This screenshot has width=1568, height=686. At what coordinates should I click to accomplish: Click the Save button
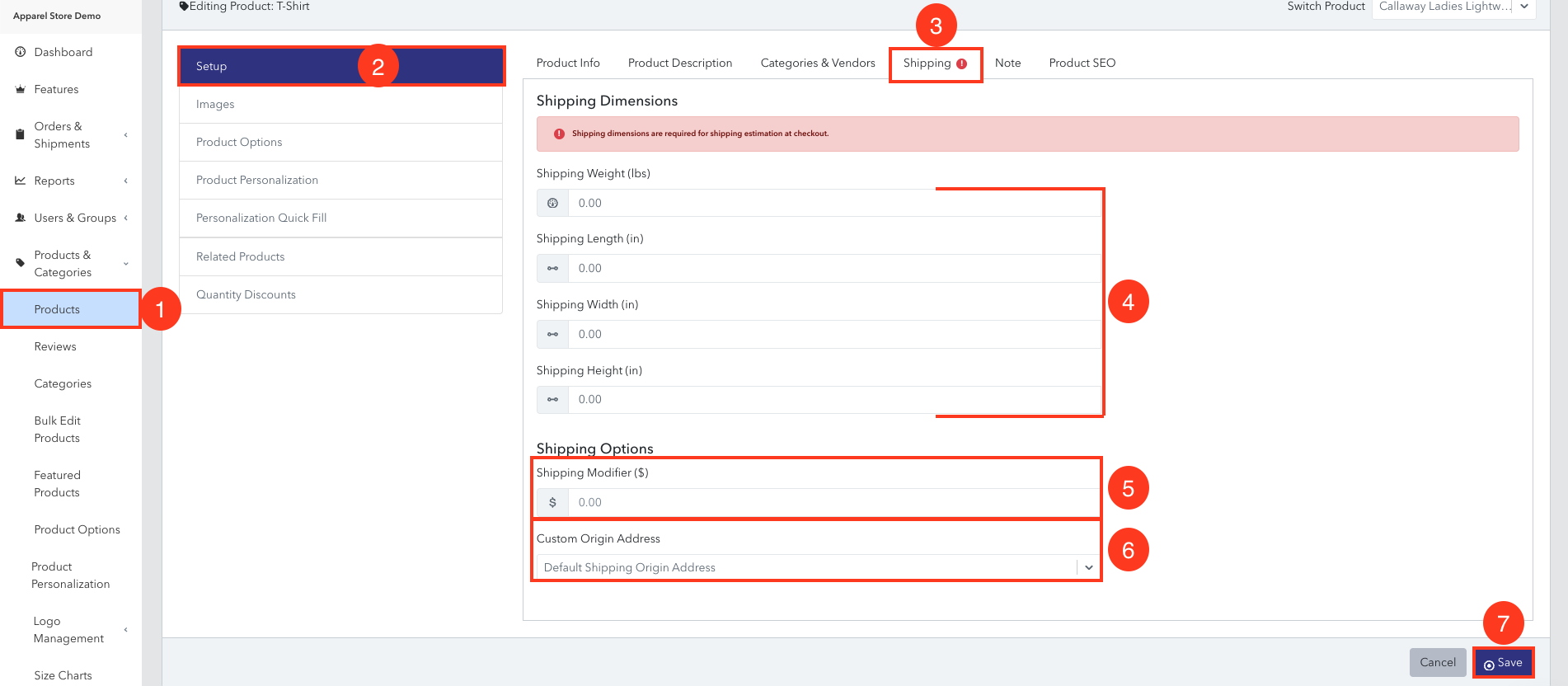[1503, 663]
